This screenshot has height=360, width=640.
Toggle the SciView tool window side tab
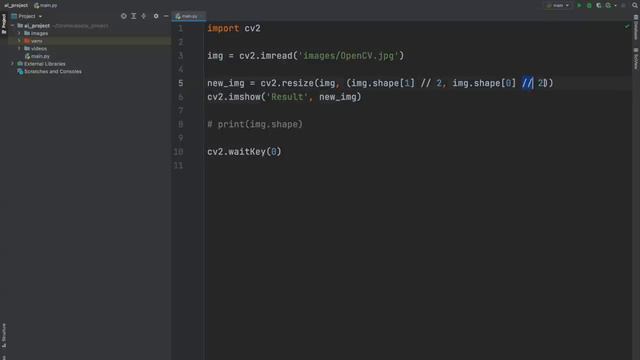click(x=636, y=58)
